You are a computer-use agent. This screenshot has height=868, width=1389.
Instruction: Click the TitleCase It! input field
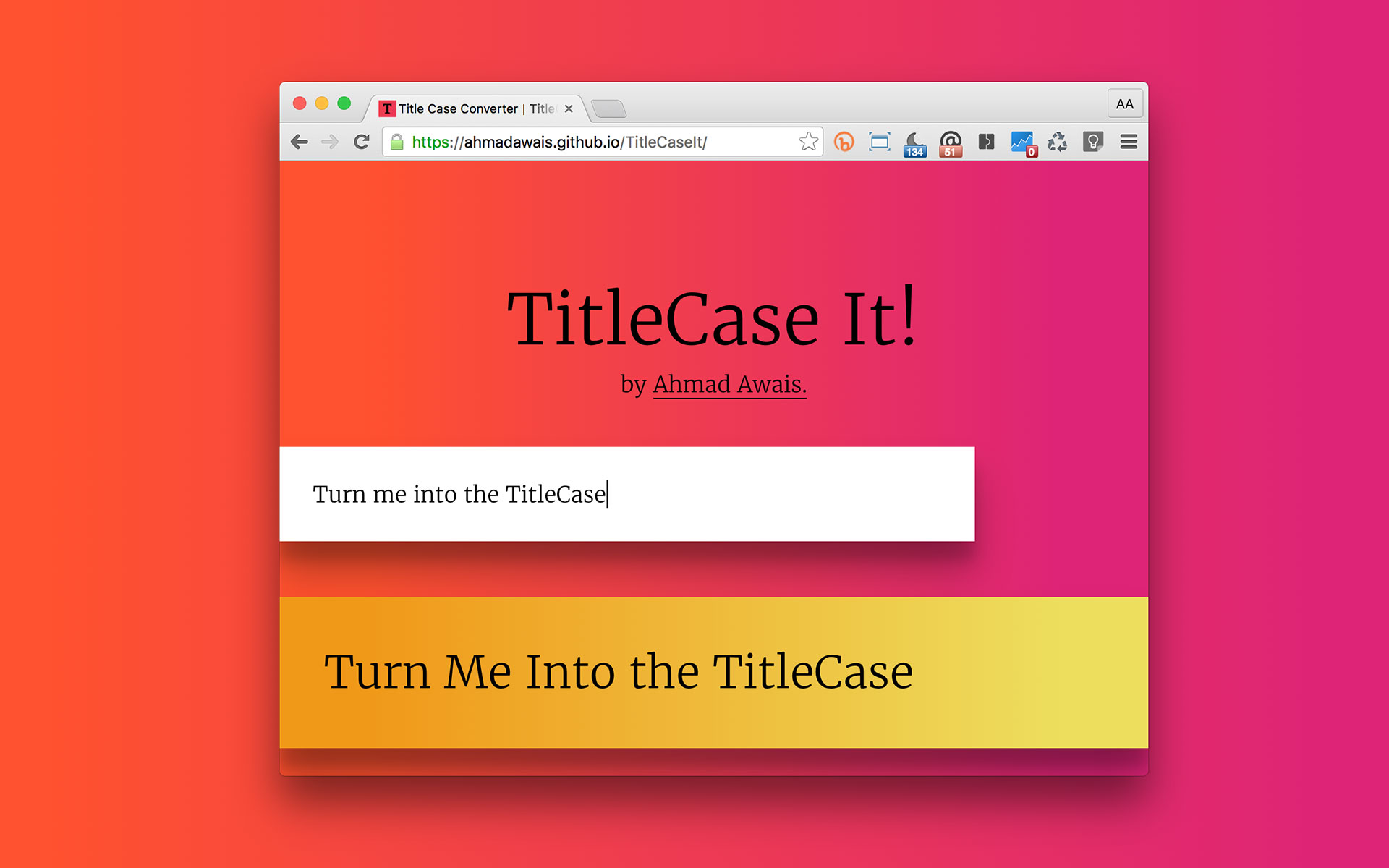click(x=628, y=494)
